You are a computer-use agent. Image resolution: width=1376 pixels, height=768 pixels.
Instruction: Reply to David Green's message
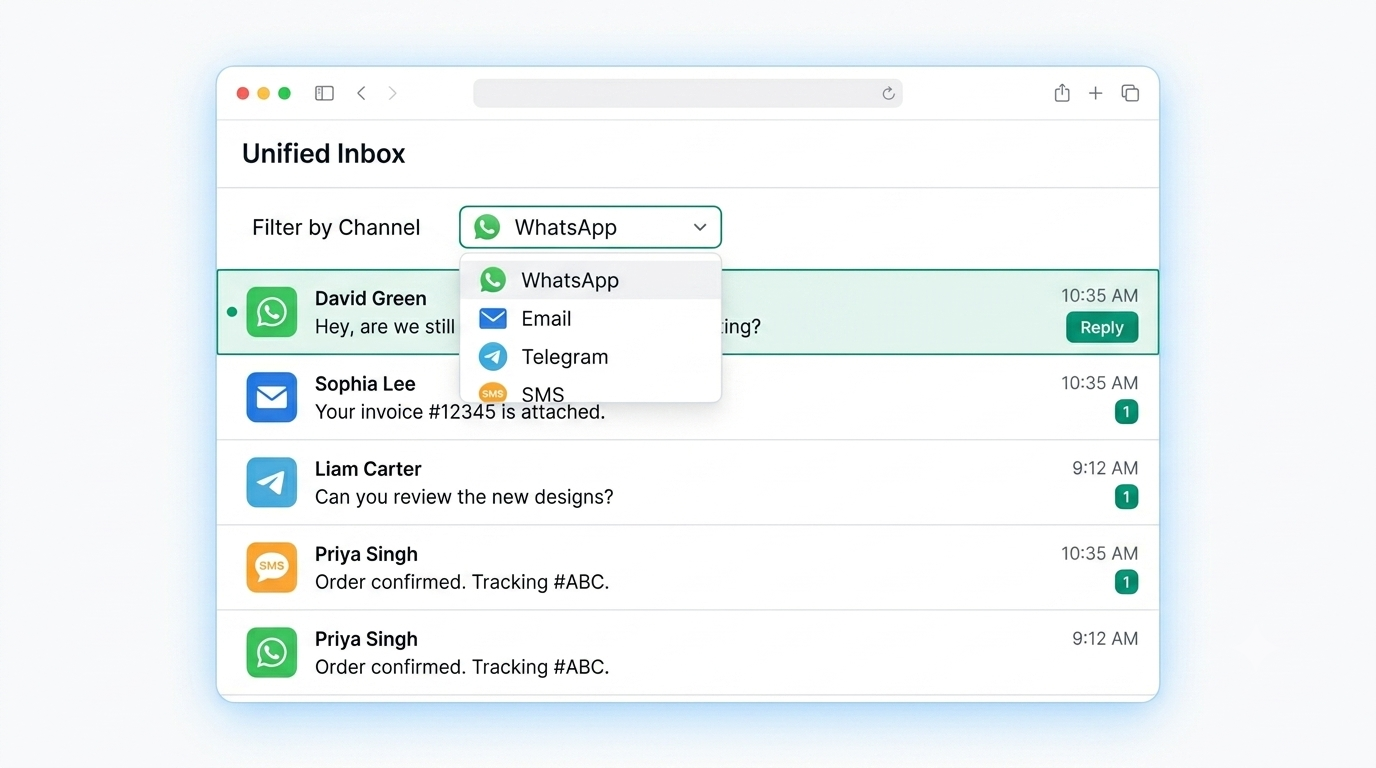click(1102, 327)
